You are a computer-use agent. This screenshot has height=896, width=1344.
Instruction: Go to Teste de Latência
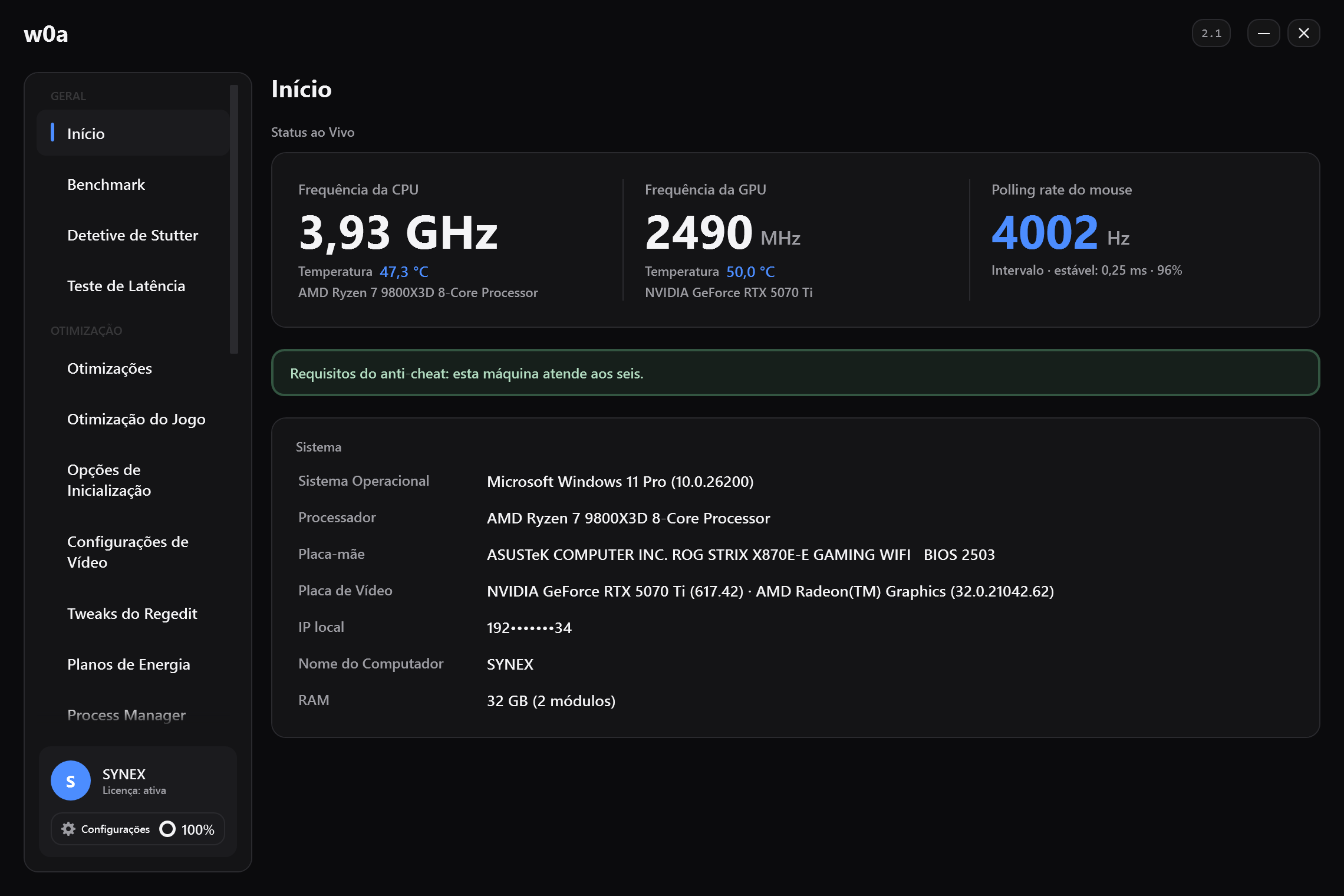point(133,286)
